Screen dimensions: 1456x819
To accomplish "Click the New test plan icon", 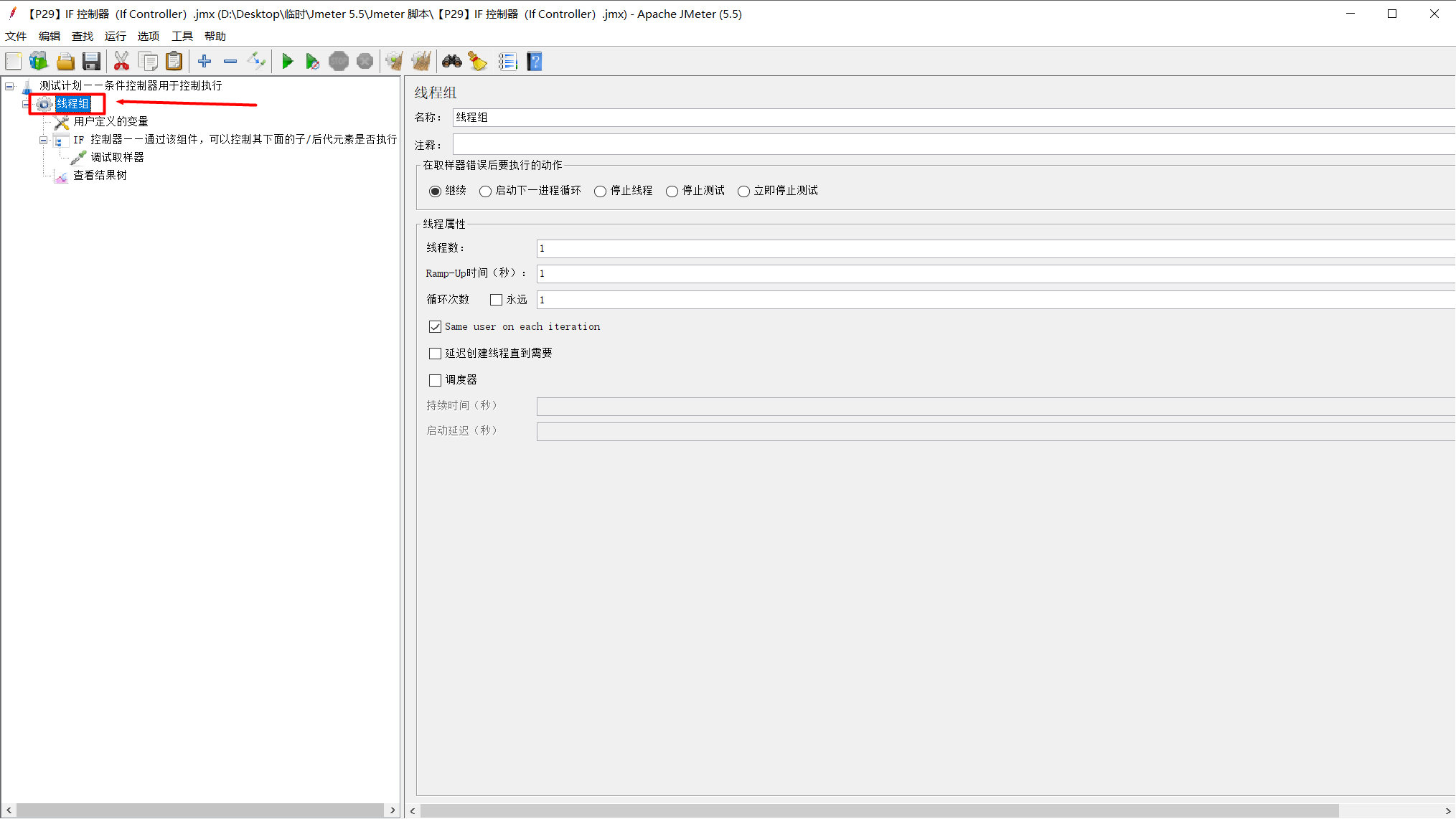I will (14, 62).
